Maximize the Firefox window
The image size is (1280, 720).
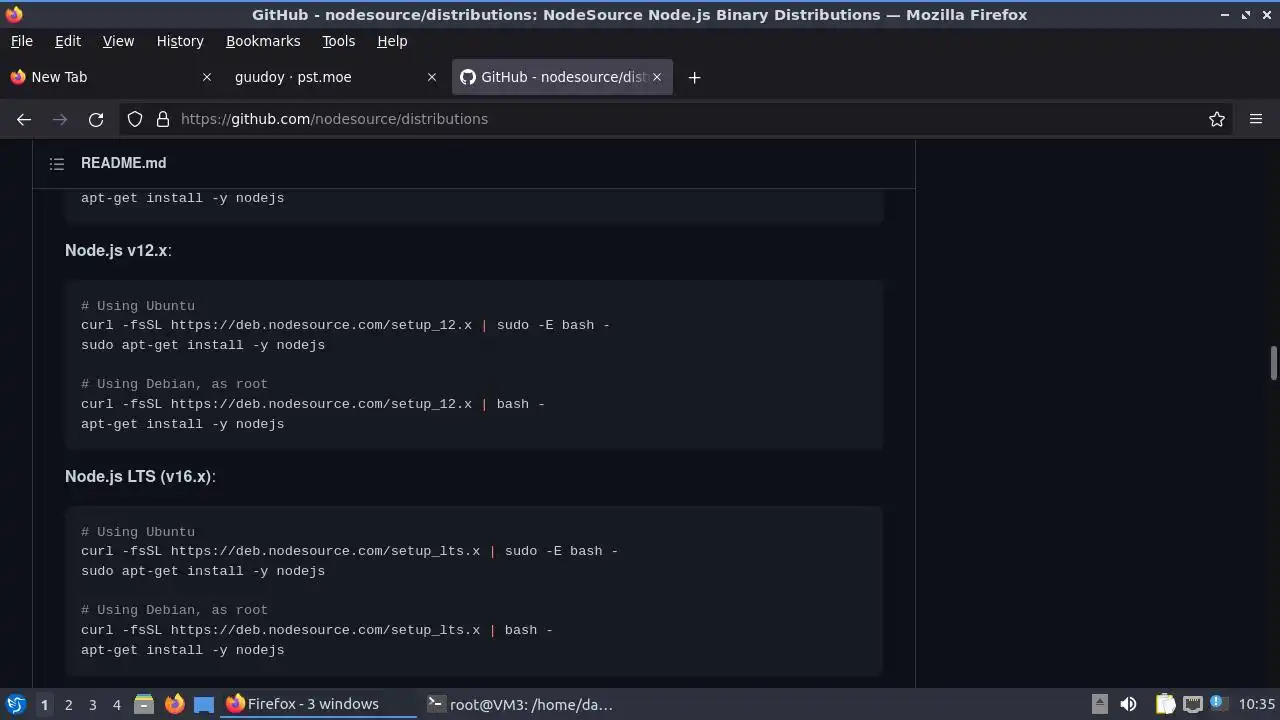(1246, 15)
